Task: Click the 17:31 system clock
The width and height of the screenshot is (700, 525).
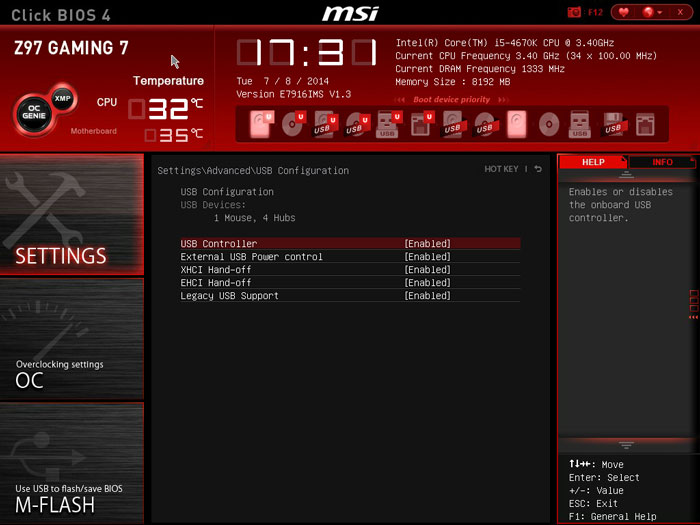Action: tap(307, 53)
